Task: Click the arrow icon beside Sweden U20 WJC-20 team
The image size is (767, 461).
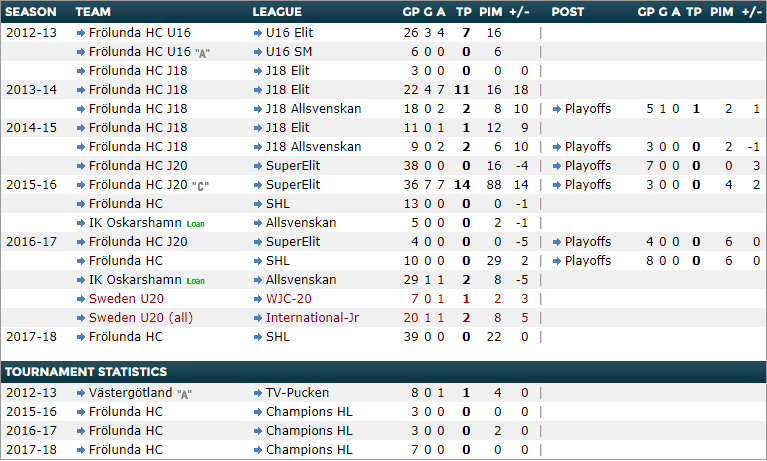Action: pyautogui.click(x=81, y=299)
